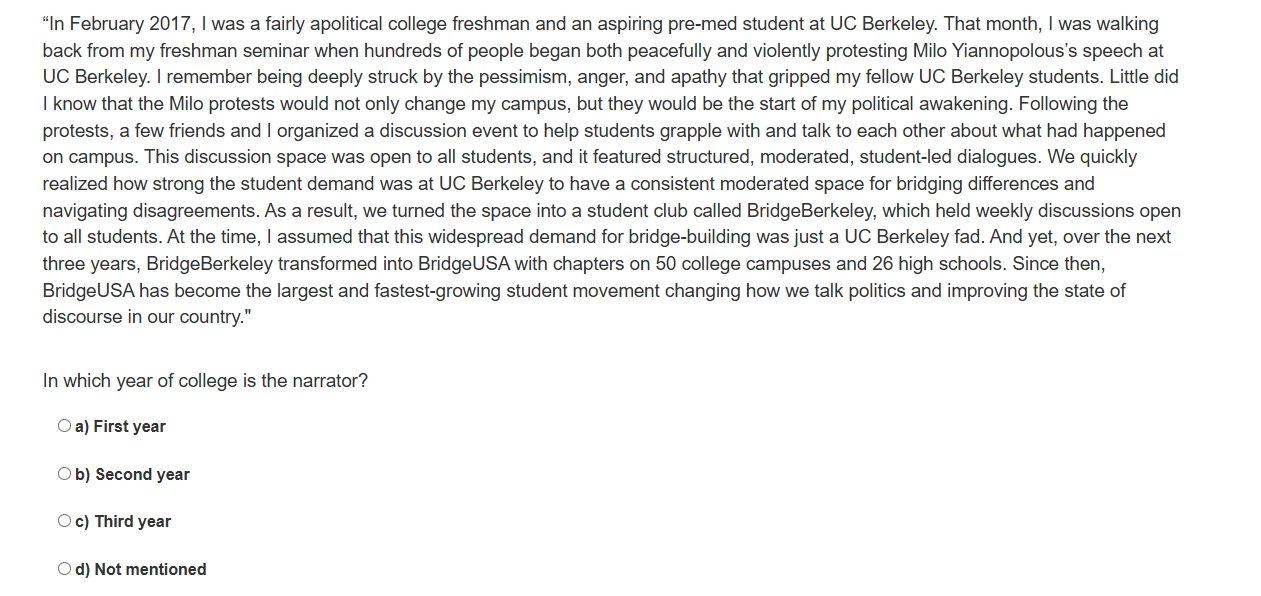Click the 'Second year' answer label text
This screenshot has height=596, width=1261.
142,474
